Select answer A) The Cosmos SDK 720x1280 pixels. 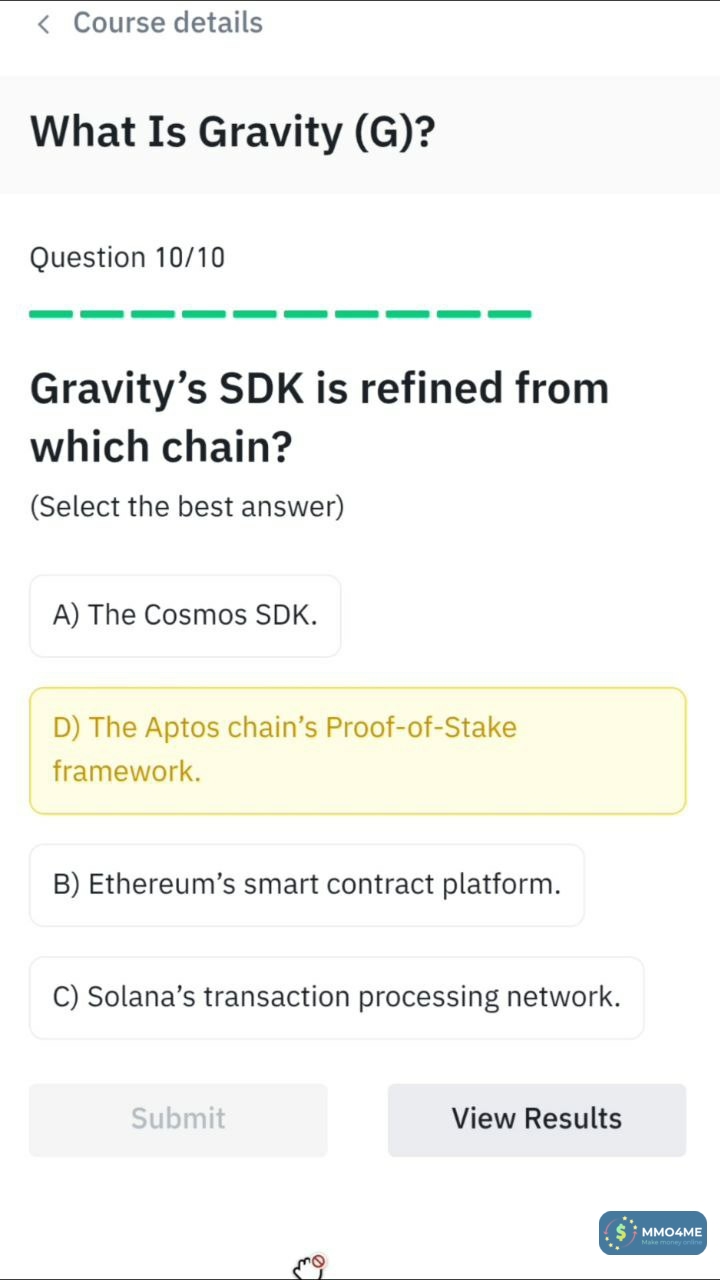coord(185,615)
